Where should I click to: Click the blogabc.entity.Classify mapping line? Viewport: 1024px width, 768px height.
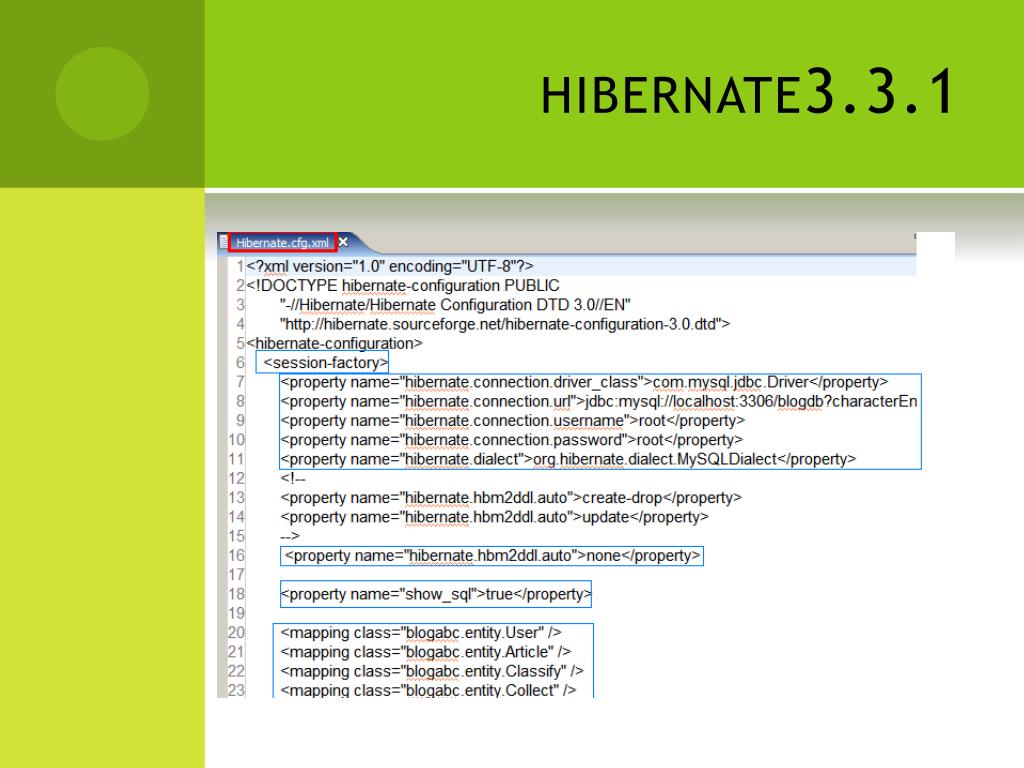(432, 671)
